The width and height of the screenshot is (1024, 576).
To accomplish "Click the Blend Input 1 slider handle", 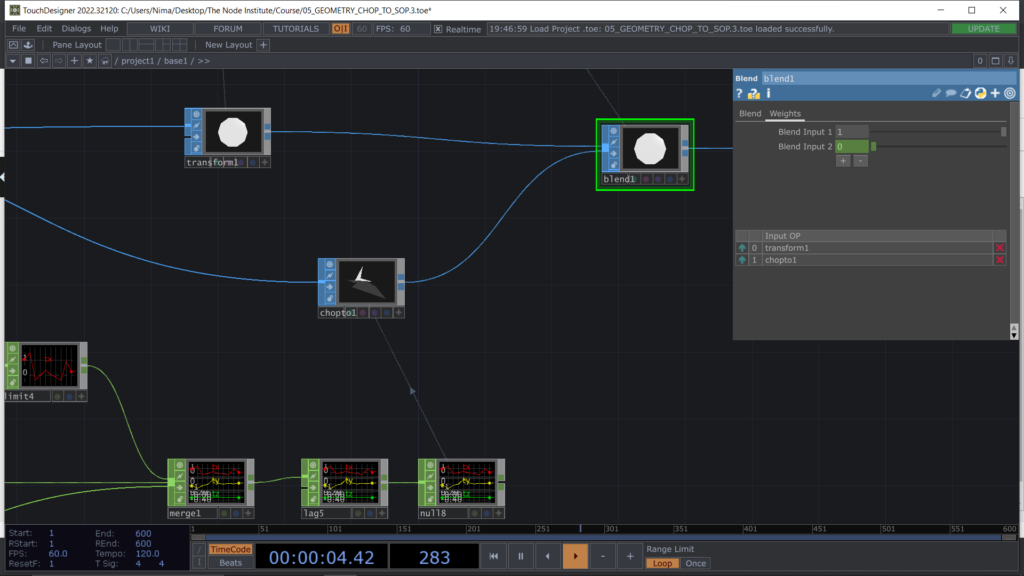I will click(x=1004, y=132).
